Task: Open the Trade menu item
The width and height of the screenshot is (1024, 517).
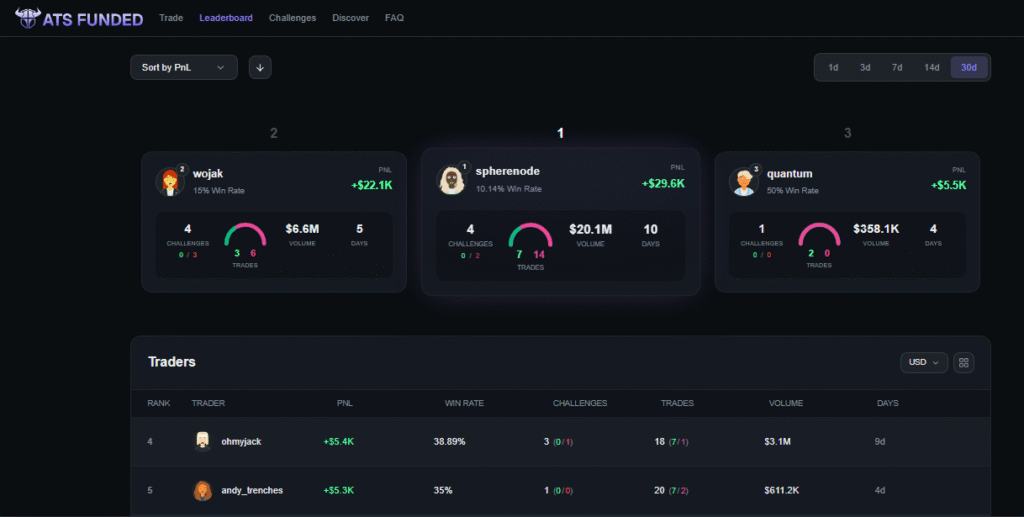Action: [171, 18]
